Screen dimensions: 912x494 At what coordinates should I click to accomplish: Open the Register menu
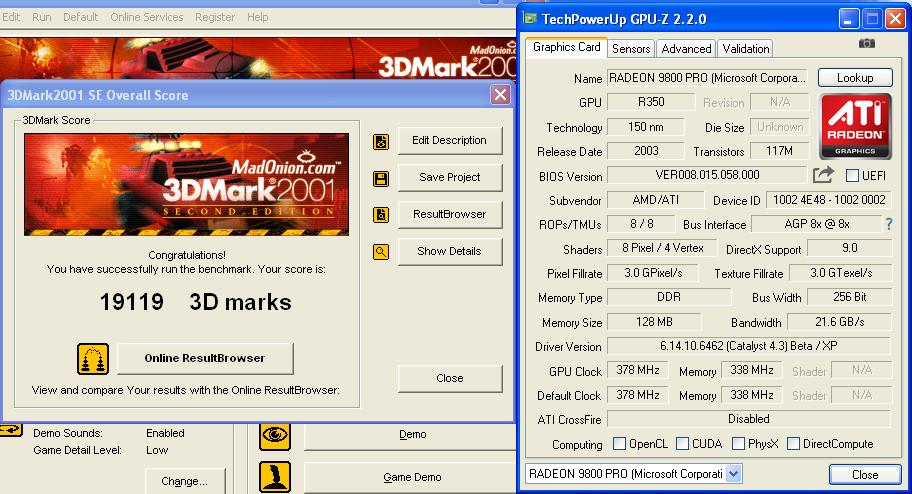point(215,17)
